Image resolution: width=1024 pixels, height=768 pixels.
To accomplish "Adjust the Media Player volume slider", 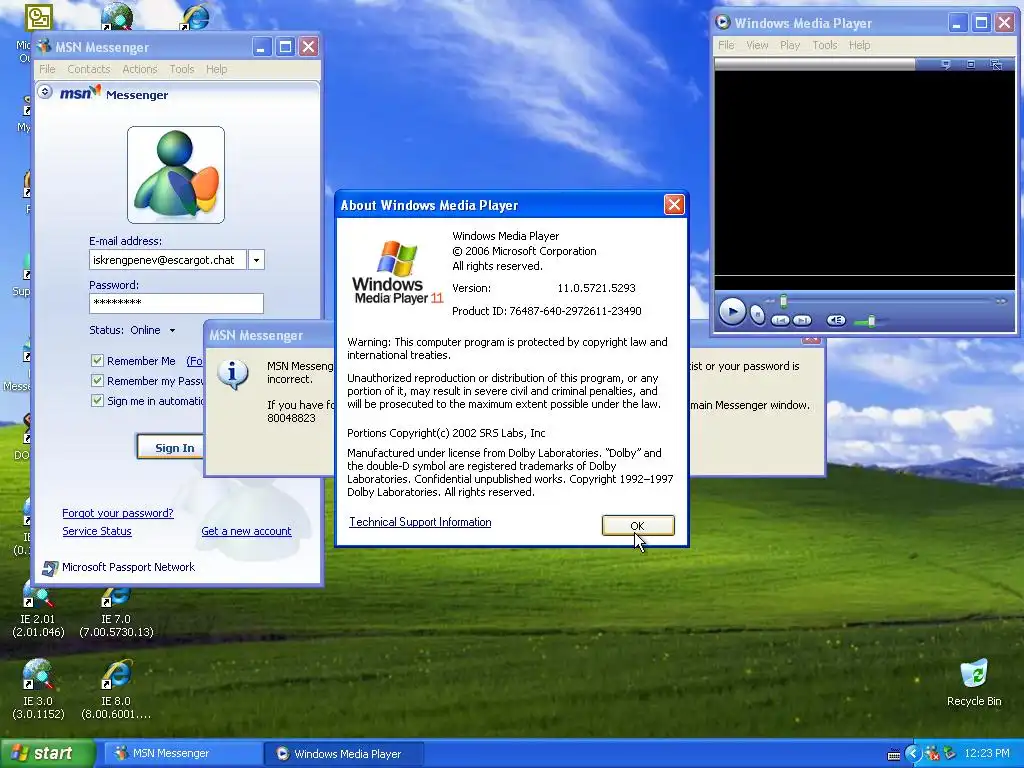I will coord(871,321).
